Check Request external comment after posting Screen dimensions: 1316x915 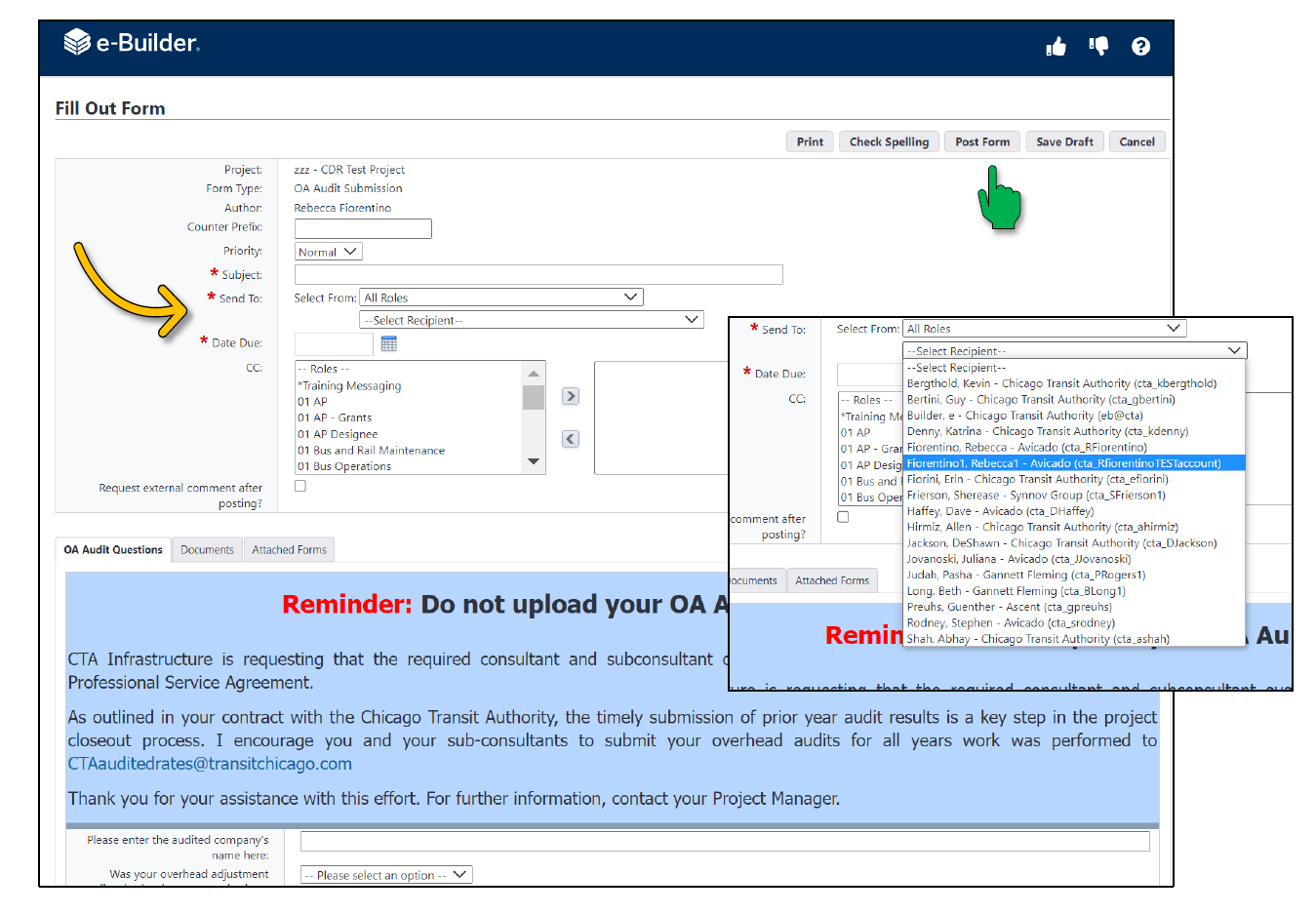coord(300,486)
